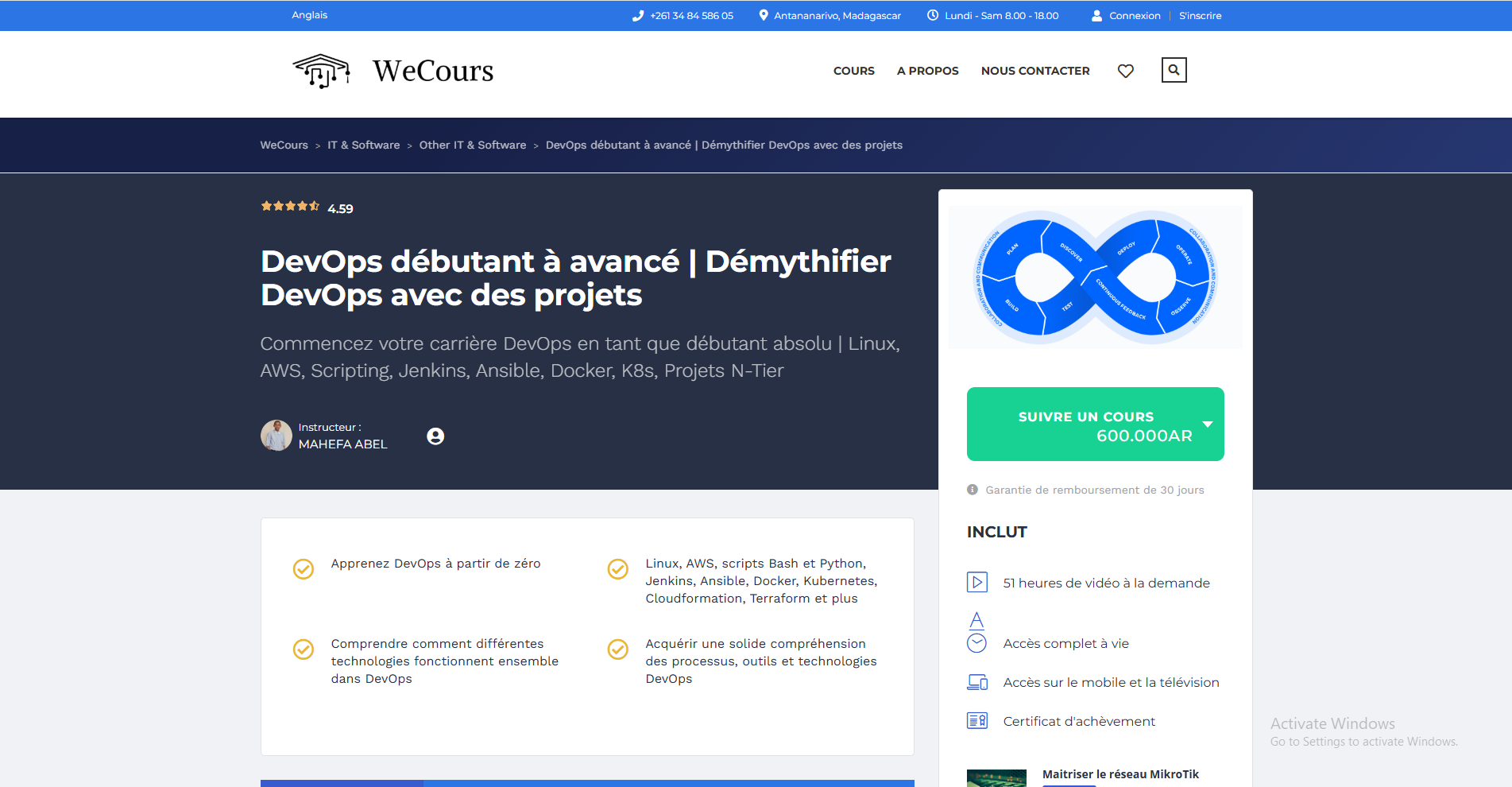Open the wishlist heart icon
The image size is (1512, 787).
[1126, 71]
